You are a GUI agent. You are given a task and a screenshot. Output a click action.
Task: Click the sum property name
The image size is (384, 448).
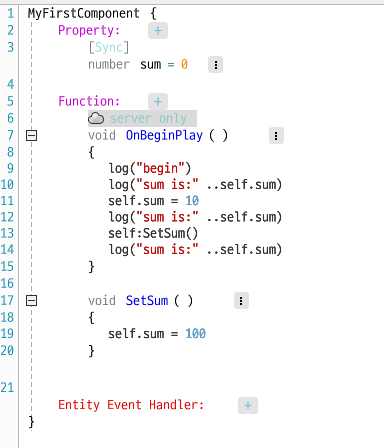(x=151, y=64)
